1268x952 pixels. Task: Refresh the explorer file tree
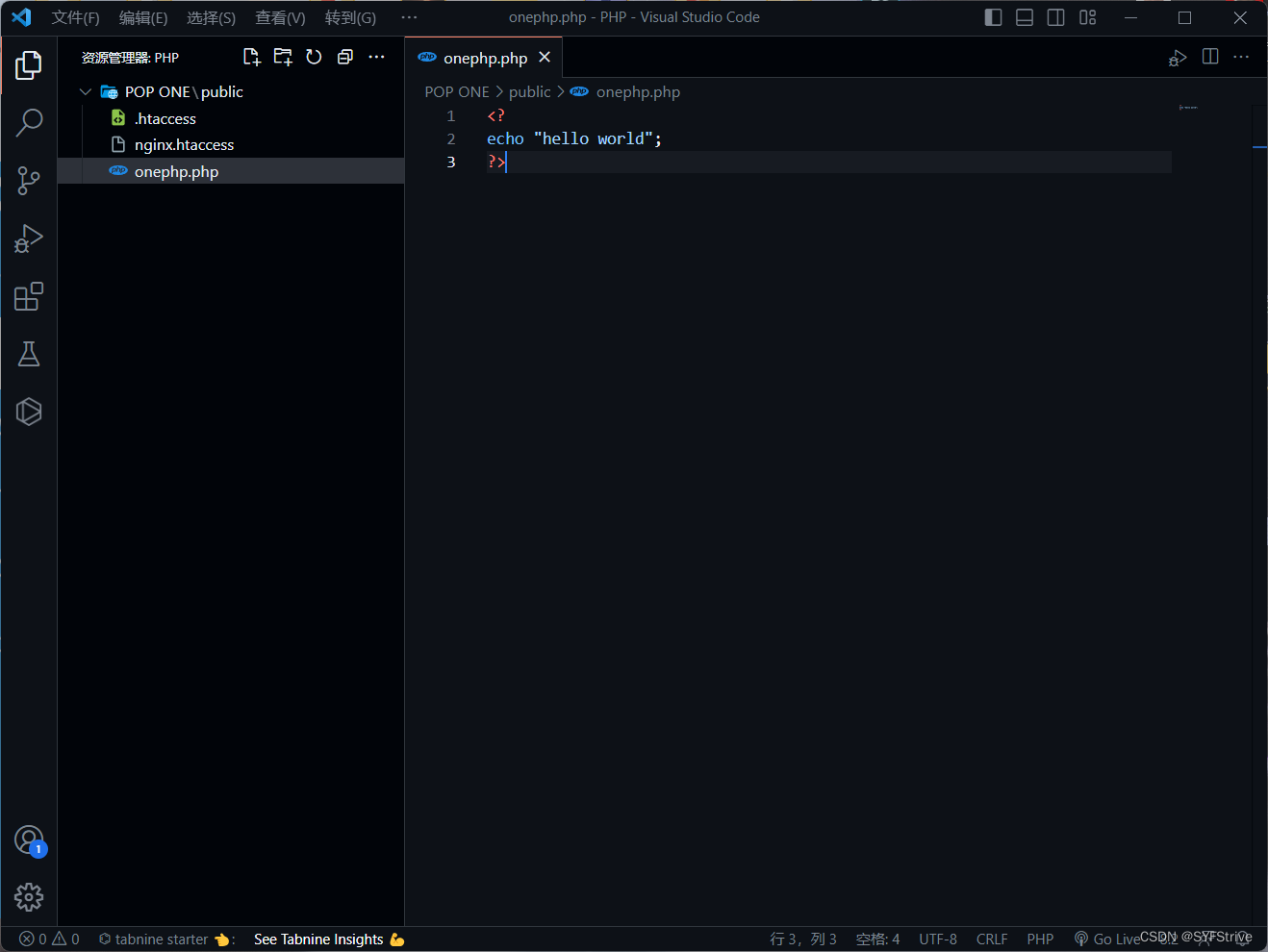coord(314,57)
